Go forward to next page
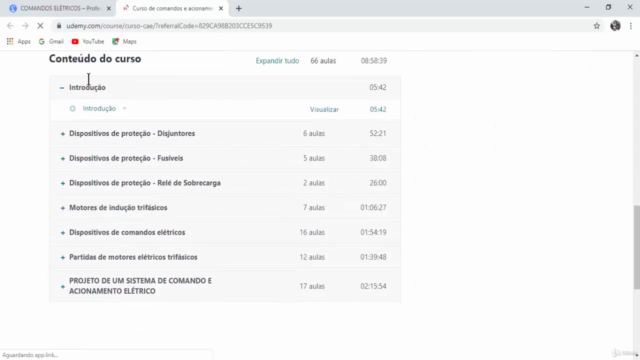This screenshot has width=640, height=360. pos(25,26)
